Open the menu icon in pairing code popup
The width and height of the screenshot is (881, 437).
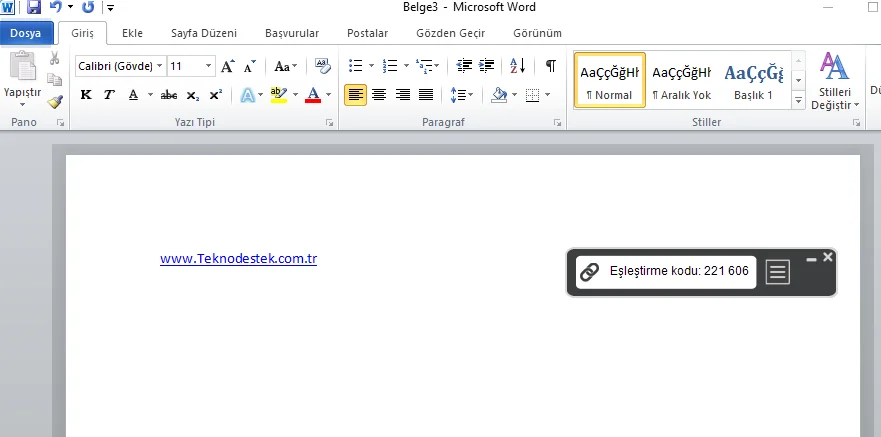[777, 272]
